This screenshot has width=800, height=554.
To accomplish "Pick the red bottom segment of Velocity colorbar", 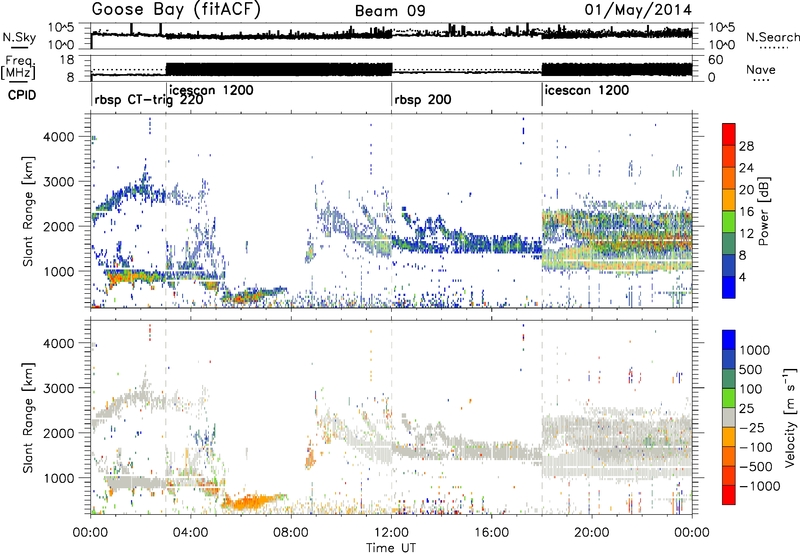I will tap(728, 495).
